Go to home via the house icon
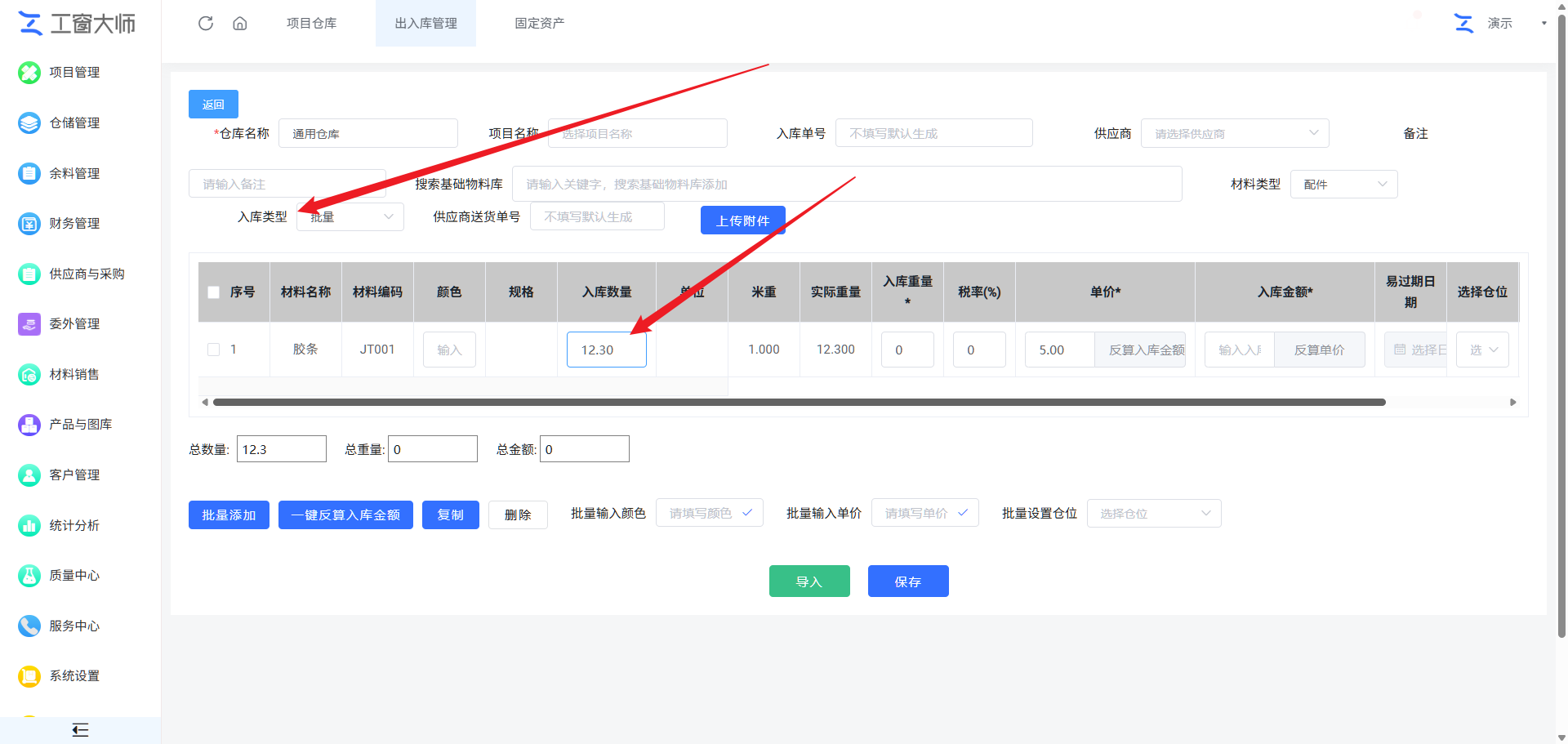1568x744 pixels. point(240,23)
